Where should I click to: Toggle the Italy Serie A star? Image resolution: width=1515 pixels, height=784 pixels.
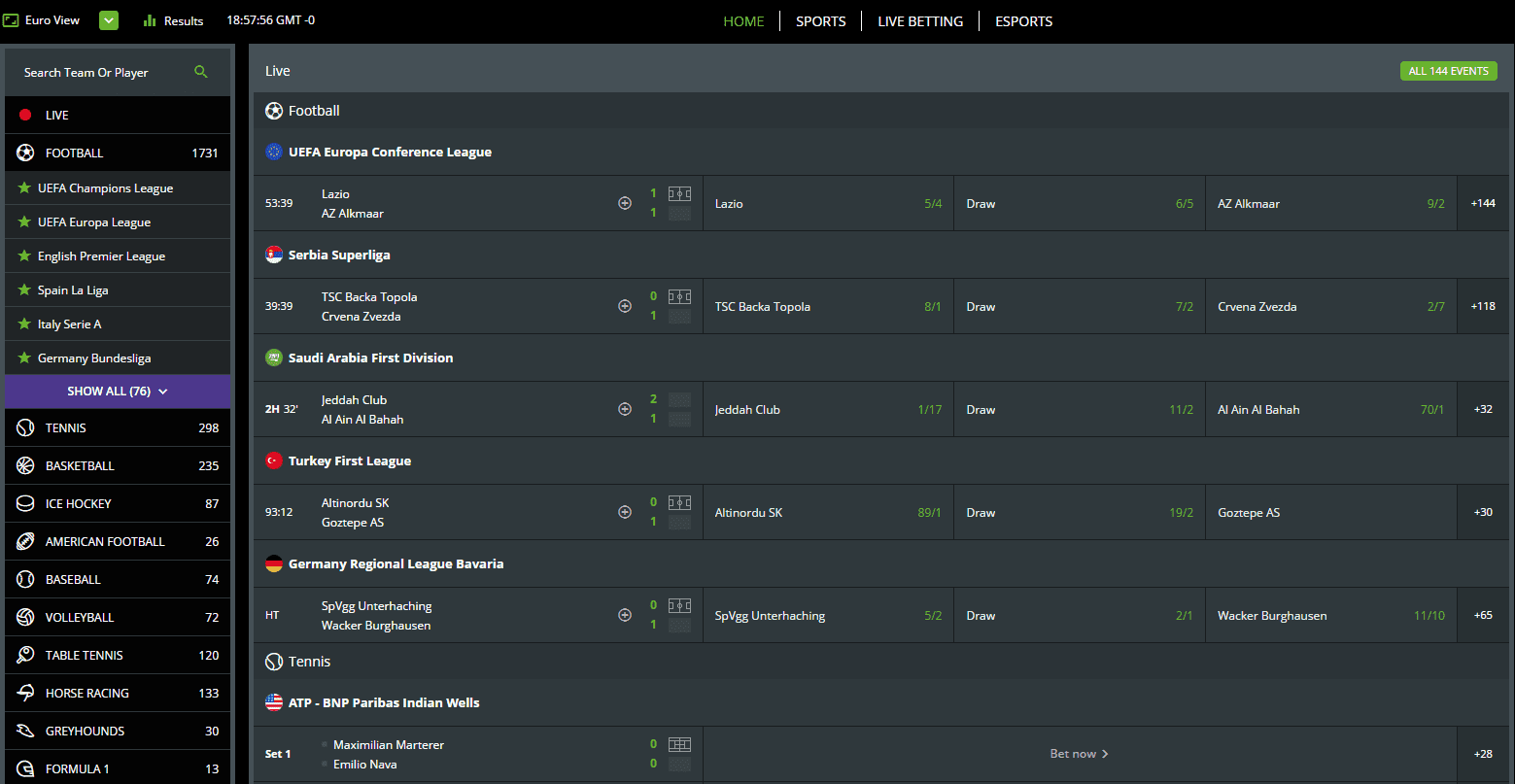(24, 324)
